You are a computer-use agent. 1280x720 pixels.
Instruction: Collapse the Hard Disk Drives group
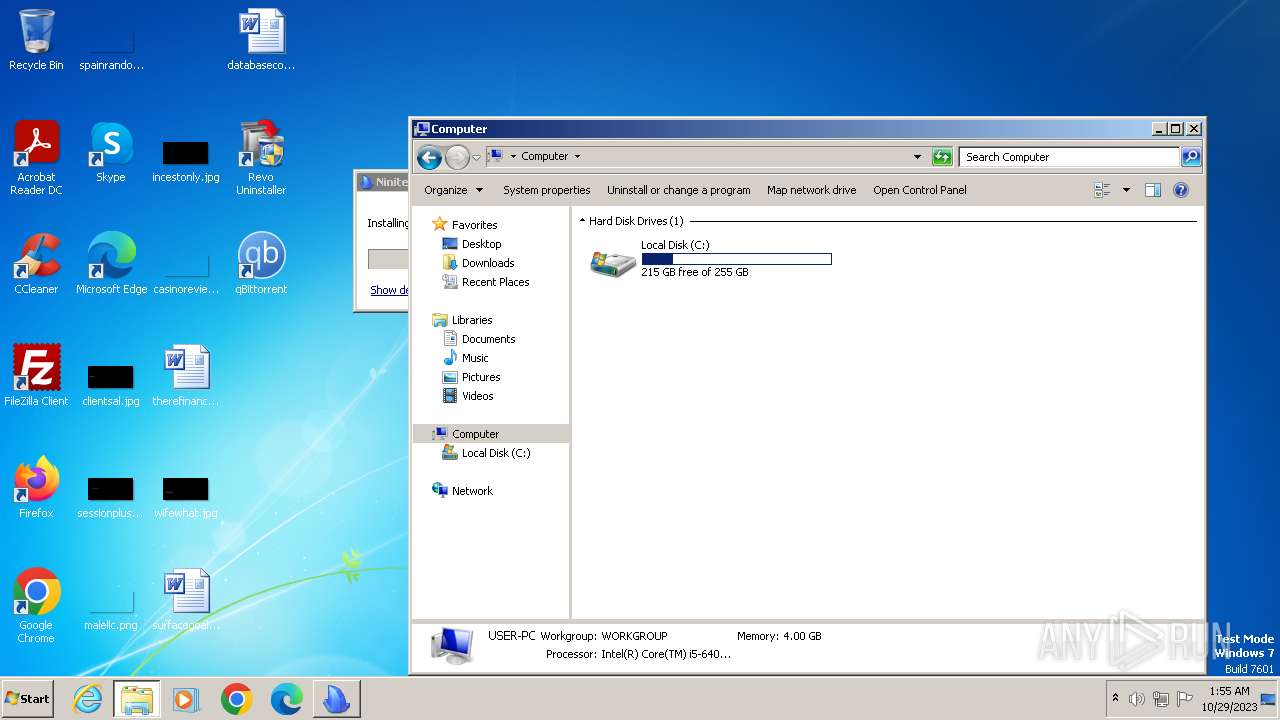(x=582, y=221)
